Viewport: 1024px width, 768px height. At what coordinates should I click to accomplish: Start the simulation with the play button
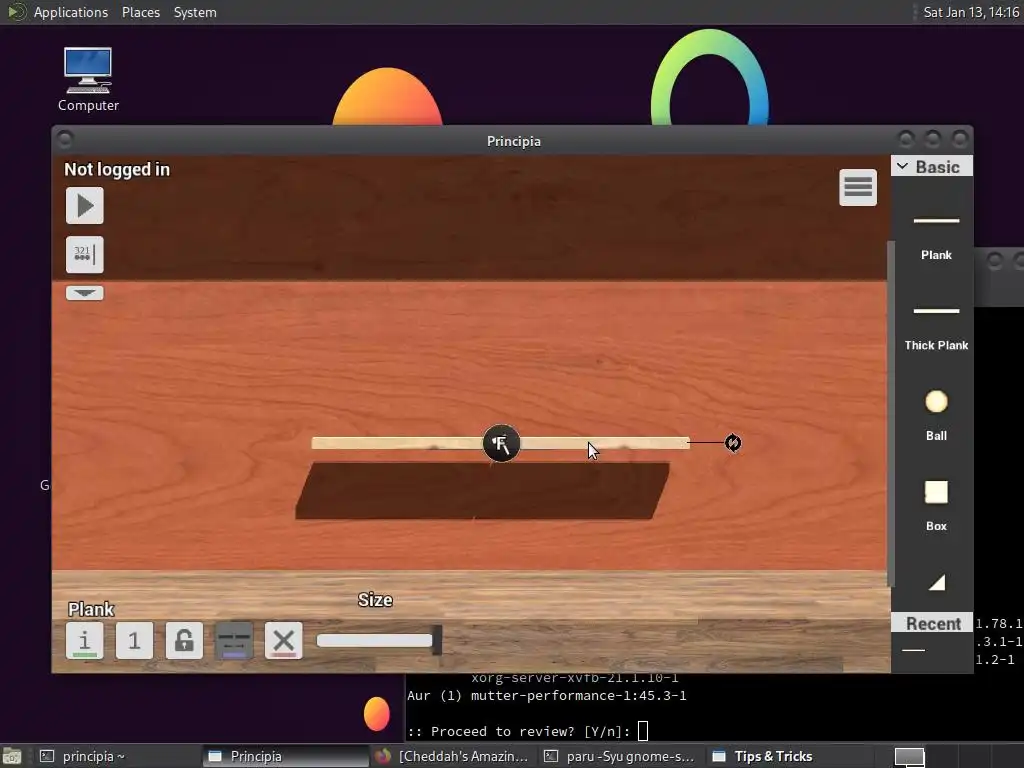[85, 206]
